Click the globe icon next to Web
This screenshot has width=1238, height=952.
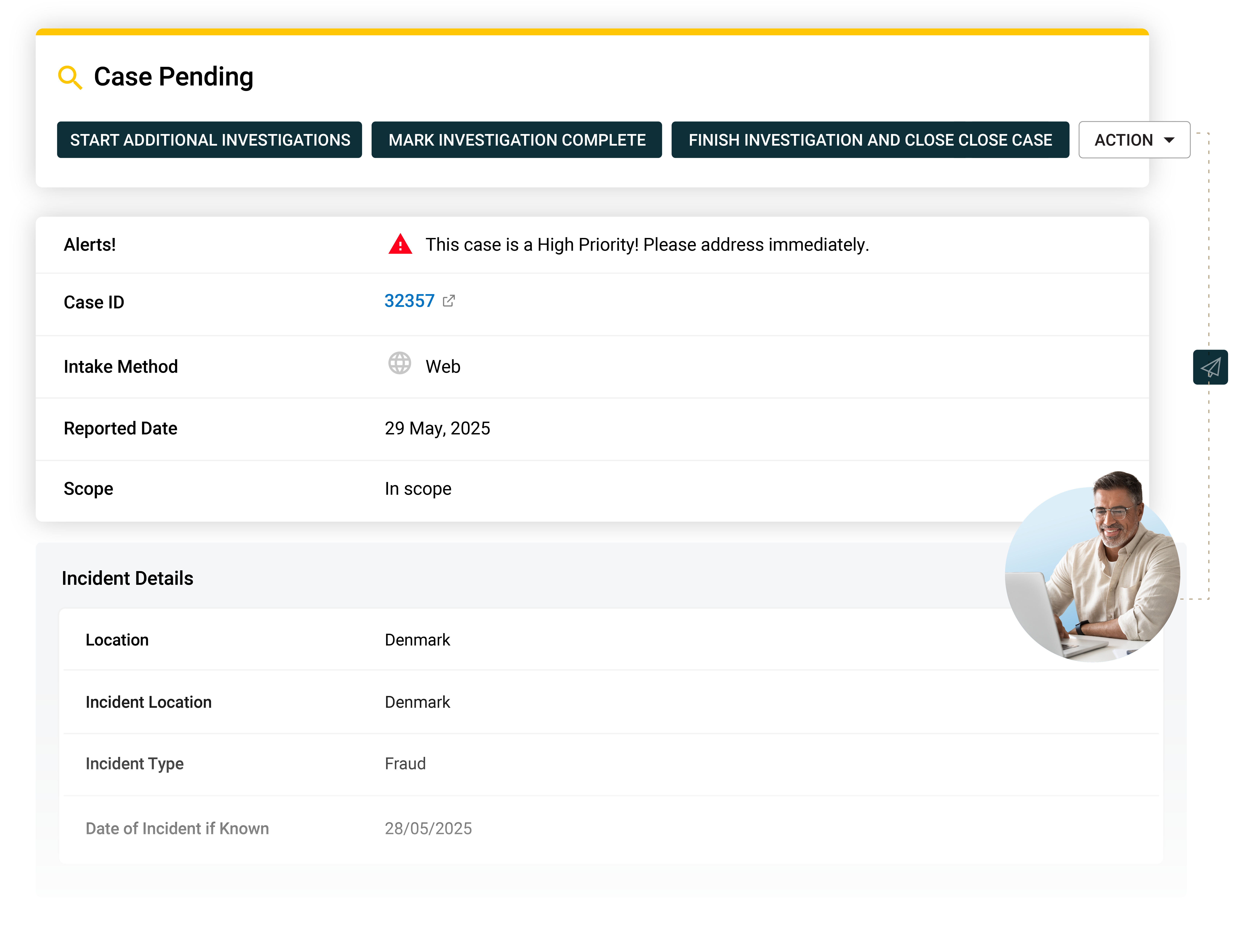click(400, 363)
